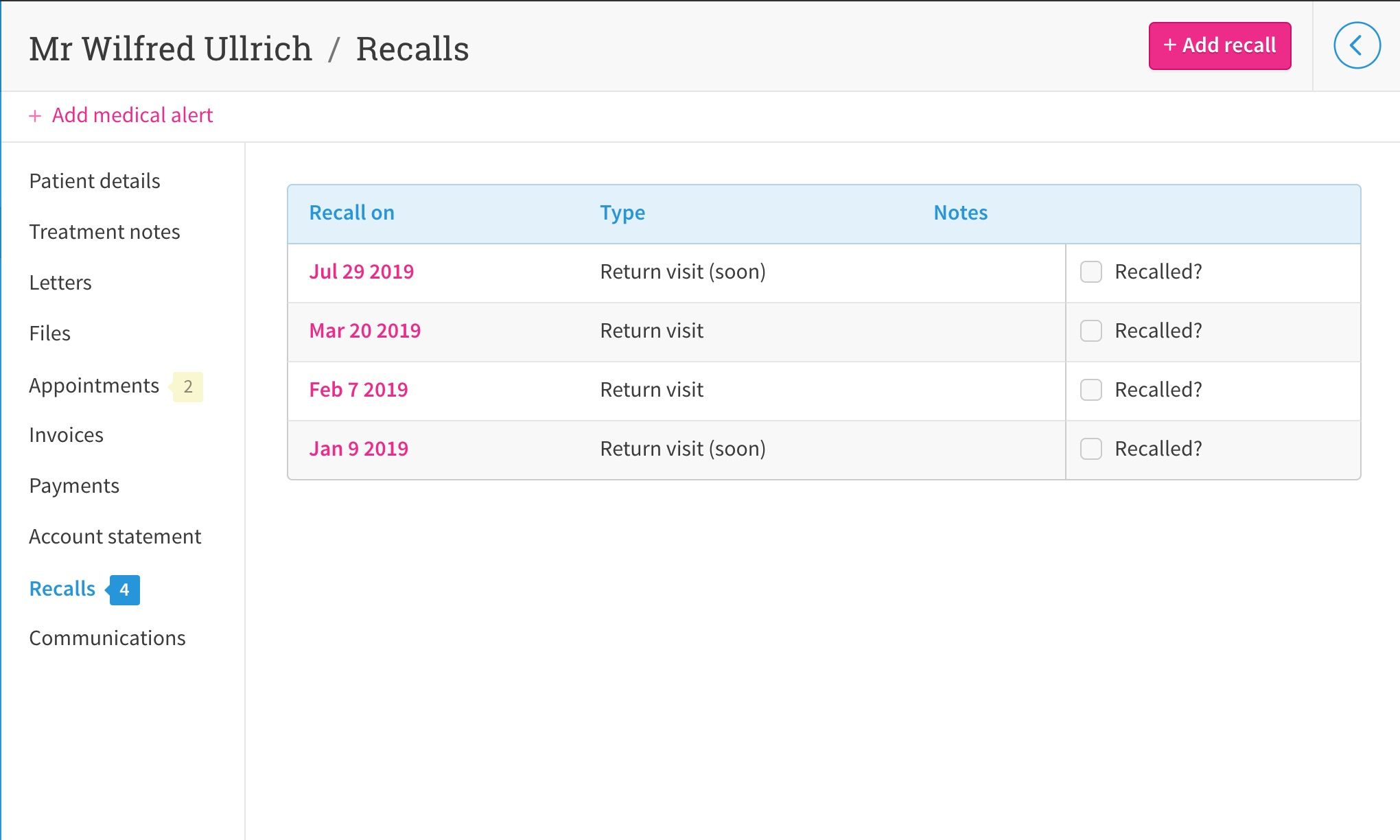Open the Jan 9 2019 recall entry
Viewport: 1400px width, 840px height.
pyautogui.click(x=359, y=449)
